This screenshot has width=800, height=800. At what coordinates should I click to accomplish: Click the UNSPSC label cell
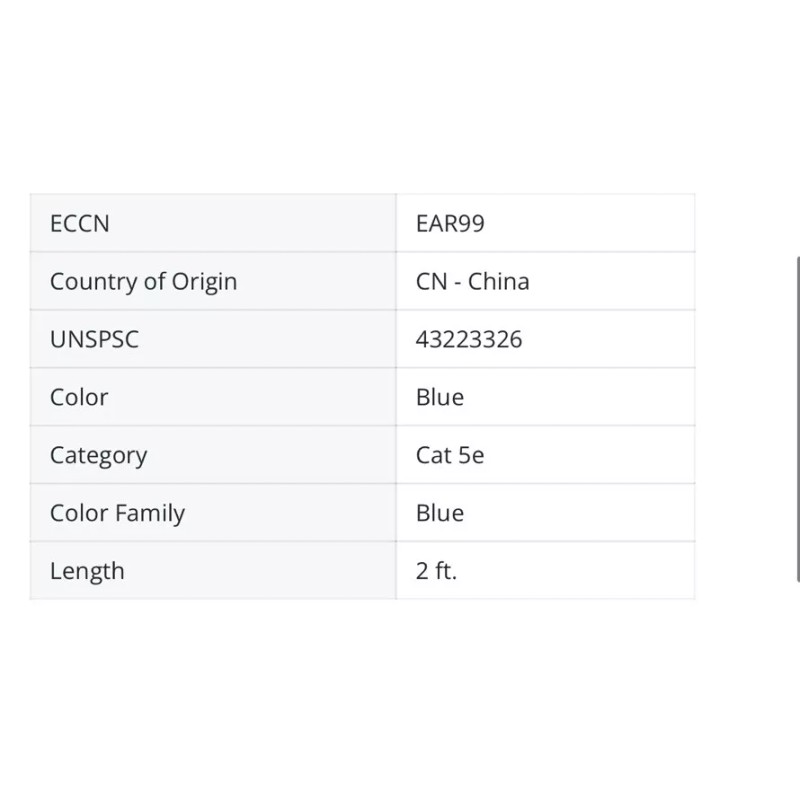94,339
